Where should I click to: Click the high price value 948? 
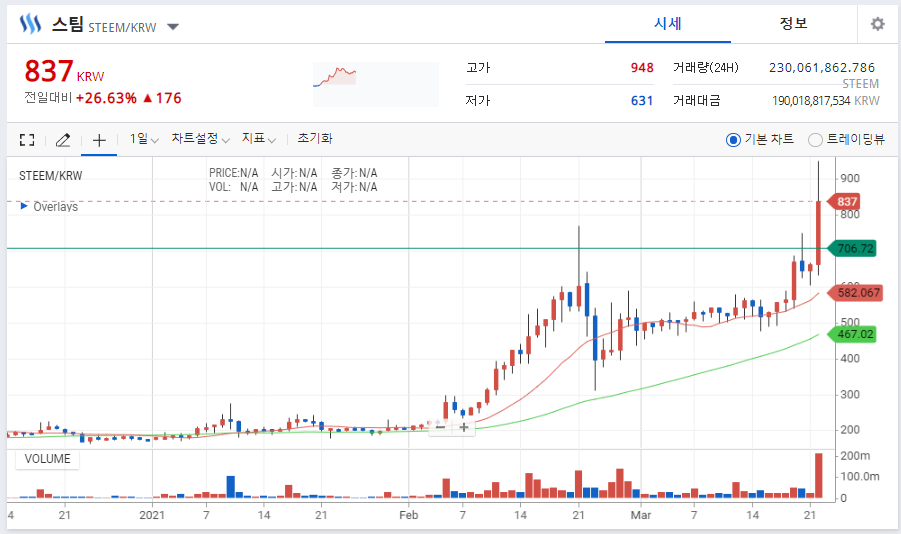pyautogui.click(x=642, y=68)
